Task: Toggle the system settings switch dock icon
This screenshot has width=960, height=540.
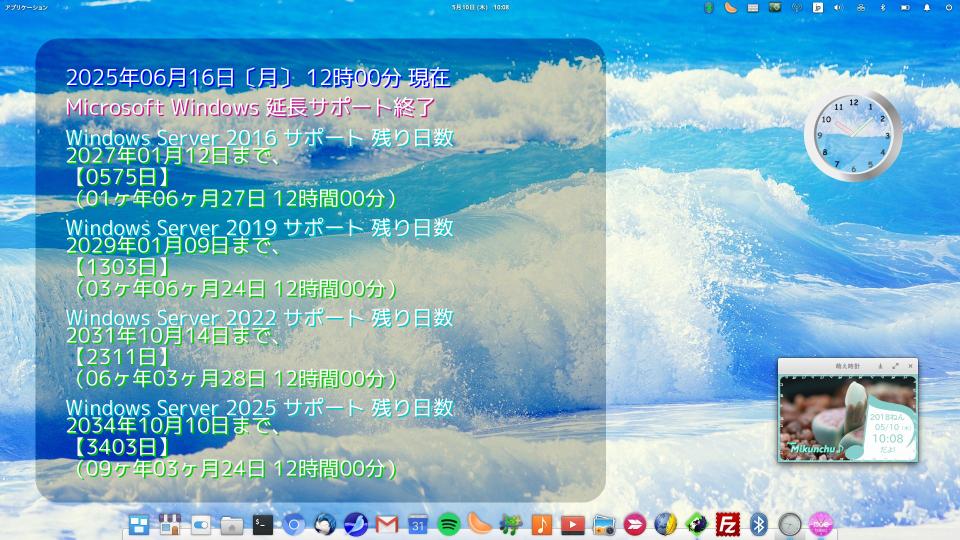Action: tap(200, 524)
